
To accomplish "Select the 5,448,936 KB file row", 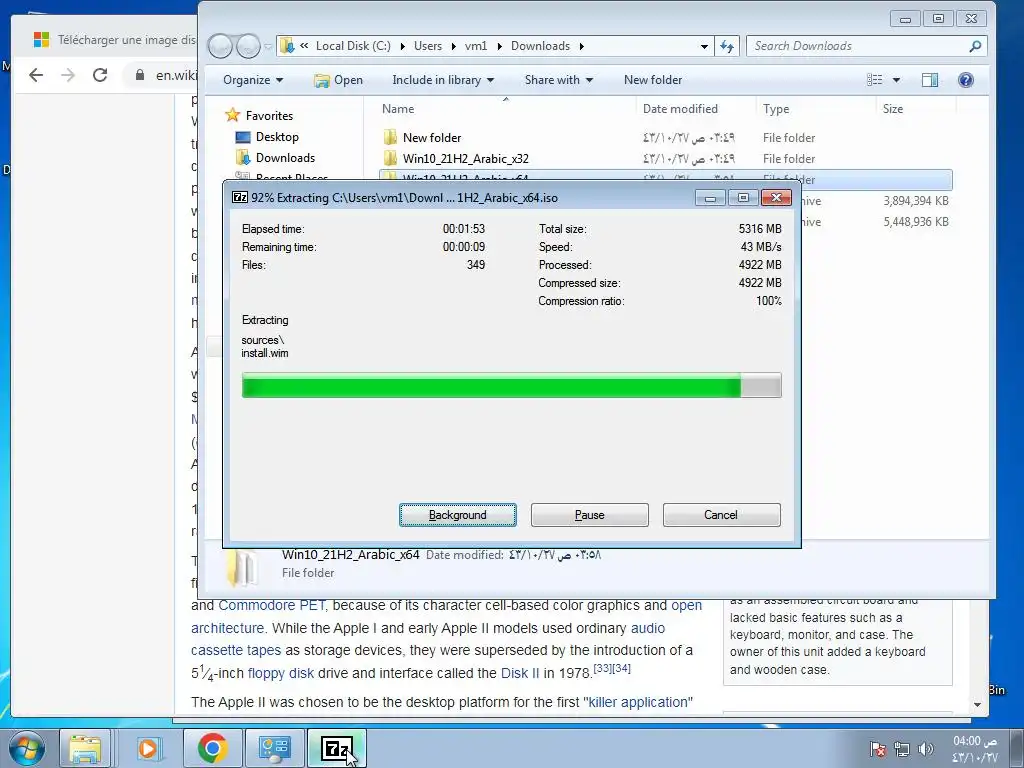I will tap(875, 222).
